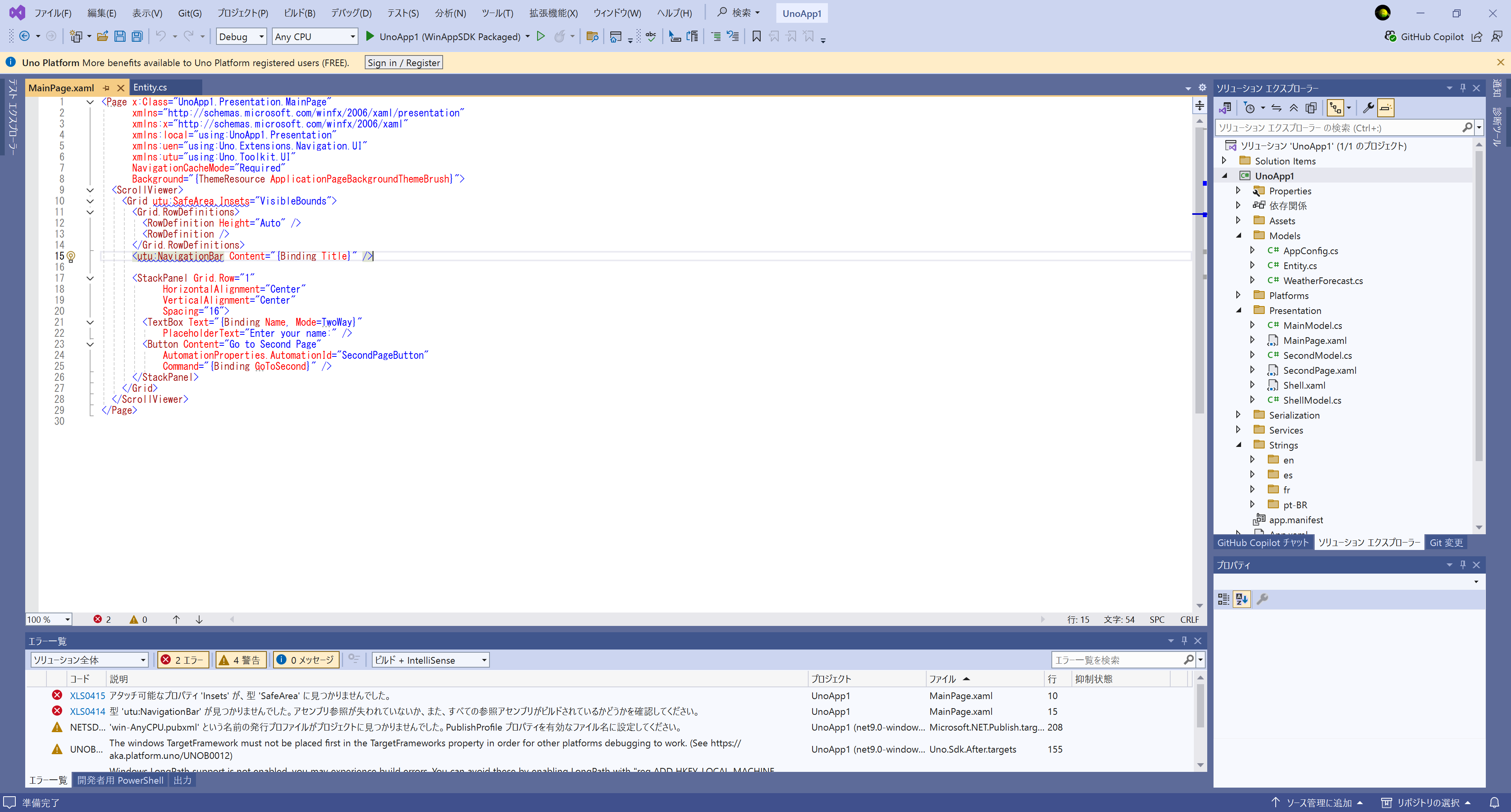Open the wrench Properties icon in Solution Explorer
This screenshot has width=1511, height=812.
pyautogui.click(x=1368, y=108)
